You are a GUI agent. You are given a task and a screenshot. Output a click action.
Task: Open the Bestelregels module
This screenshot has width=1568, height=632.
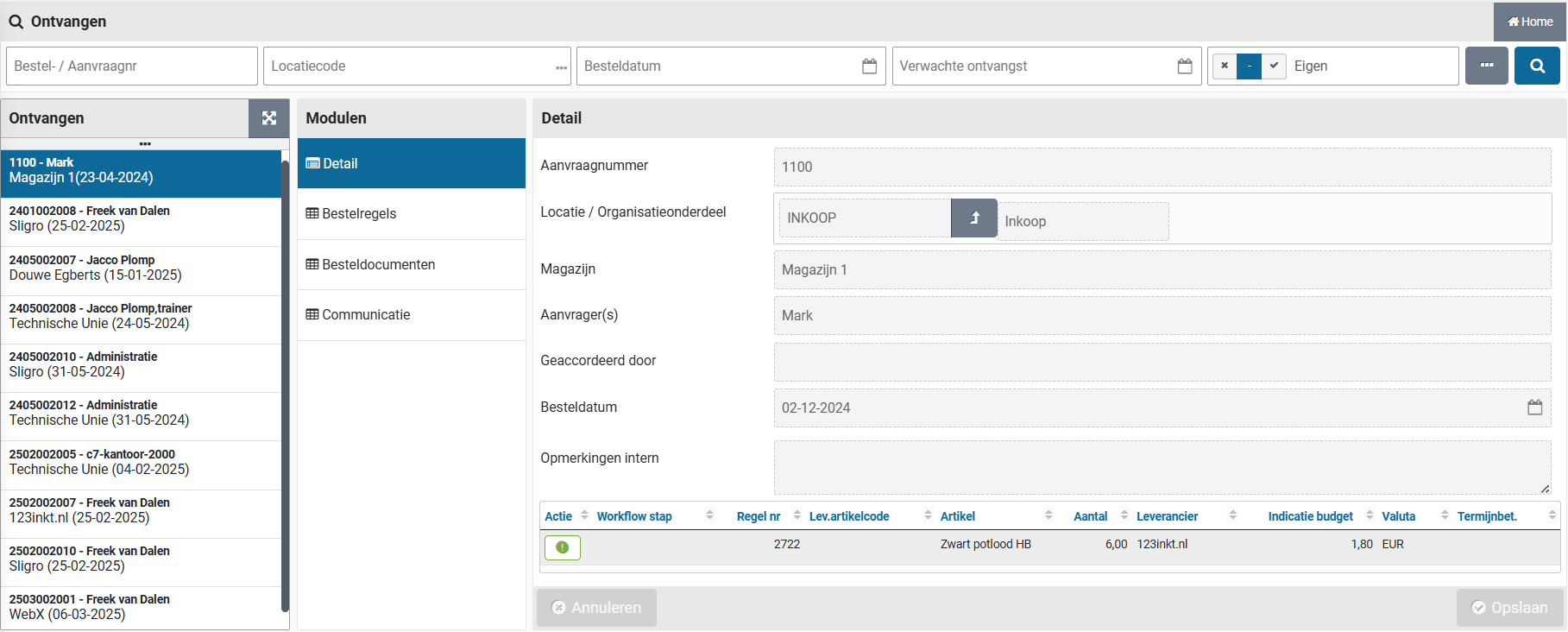pyautogui.click(x=359, y=214)
